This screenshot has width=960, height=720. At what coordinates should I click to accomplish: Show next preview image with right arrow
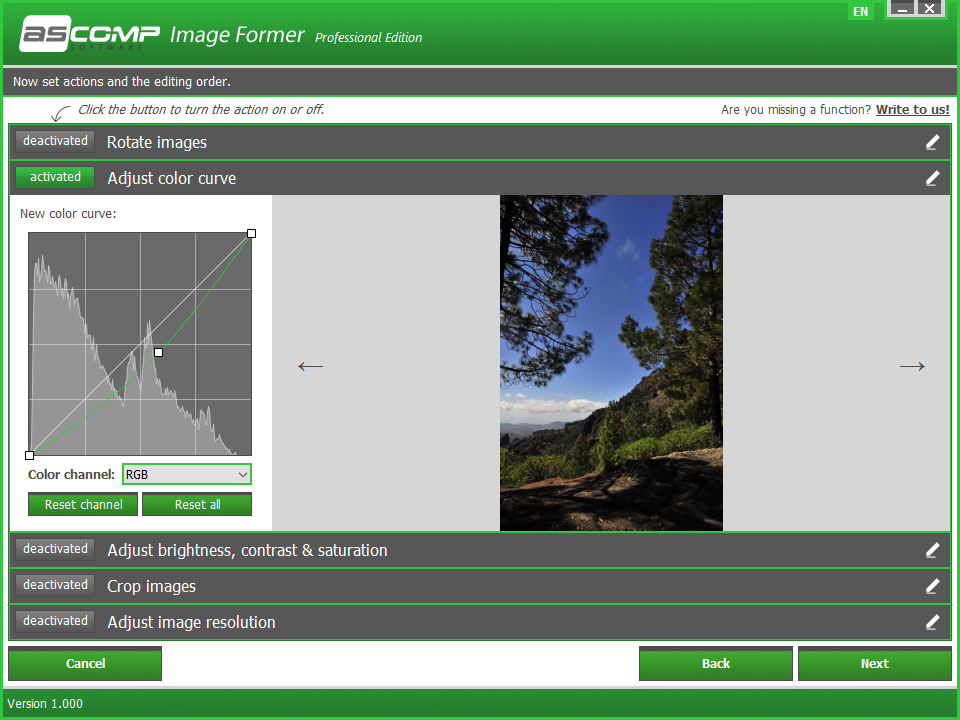coord(912,366)
